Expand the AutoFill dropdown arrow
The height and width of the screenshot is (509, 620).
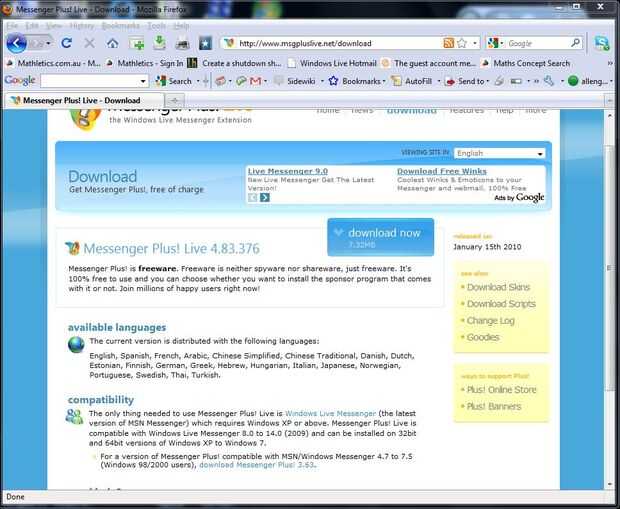pos(439,81)
